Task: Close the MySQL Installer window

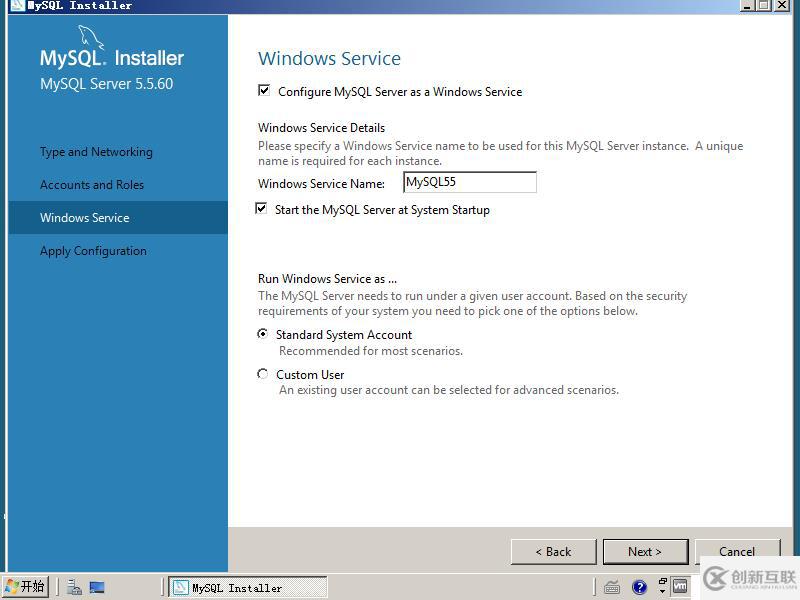Action: [x=782, y=5]
